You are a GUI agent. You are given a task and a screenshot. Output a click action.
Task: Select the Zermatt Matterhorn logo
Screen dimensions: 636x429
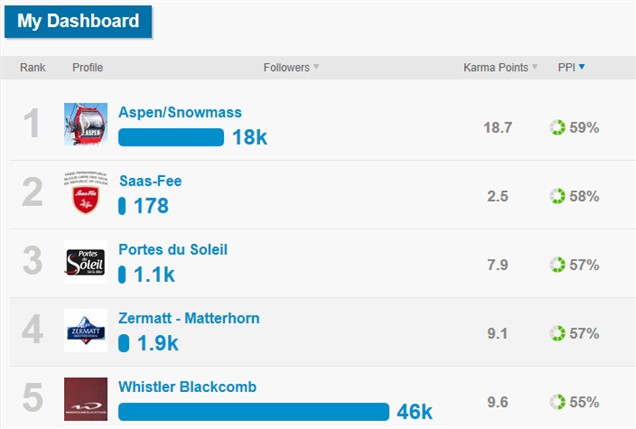point(85,331)
